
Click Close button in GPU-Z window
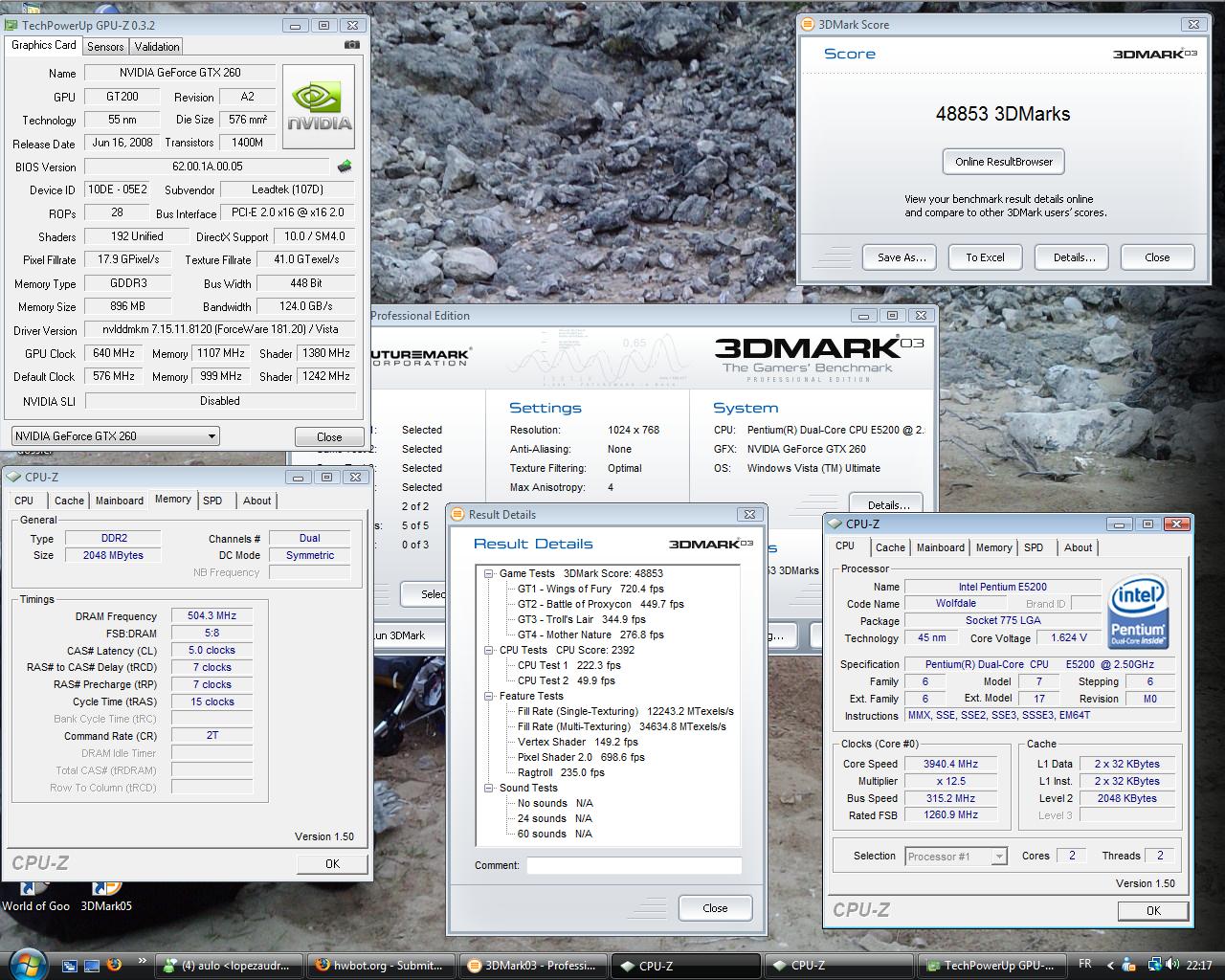coord(329,436)
